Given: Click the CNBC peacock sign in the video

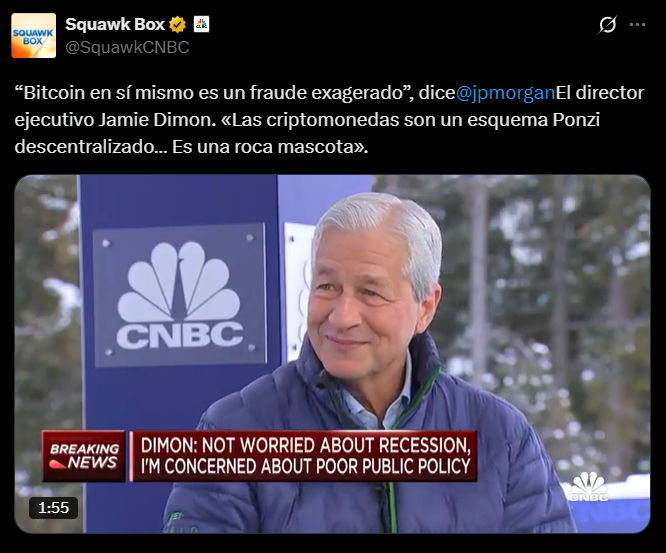Looking at the screenshot, I should pos(180,295).
